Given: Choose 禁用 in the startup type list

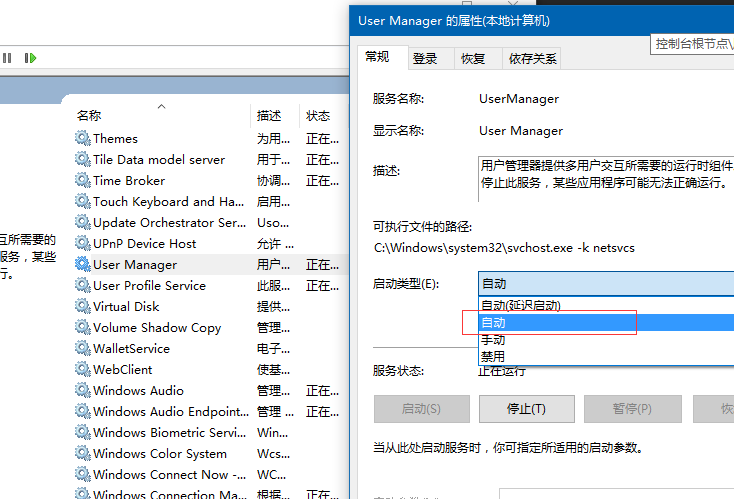Looking at the screenshot, I should 493,356.
